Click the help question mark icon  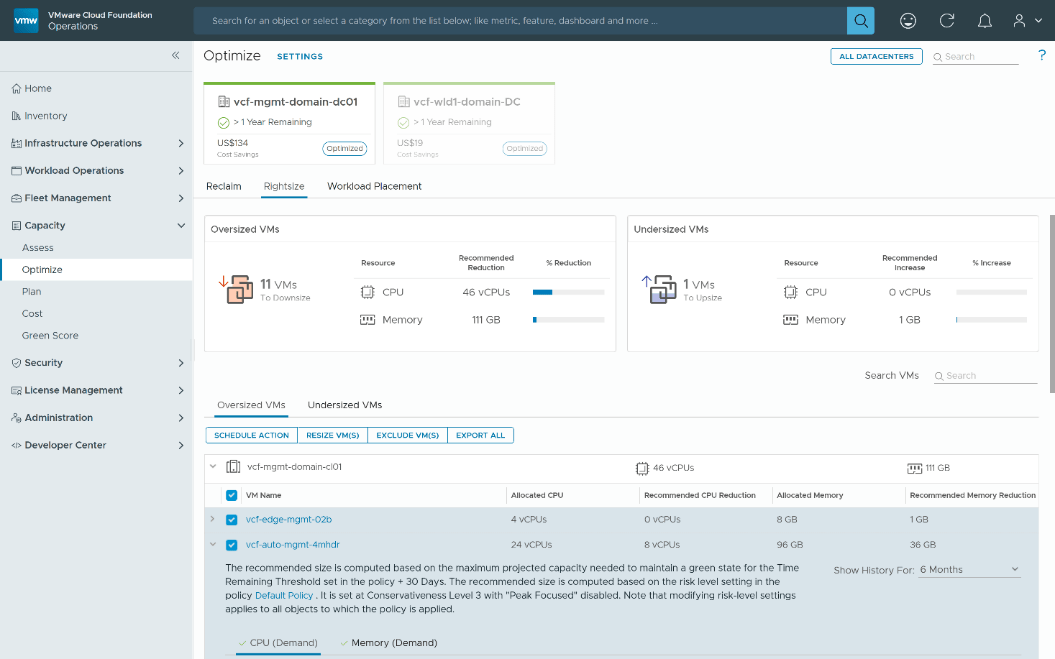(1041, 56)
